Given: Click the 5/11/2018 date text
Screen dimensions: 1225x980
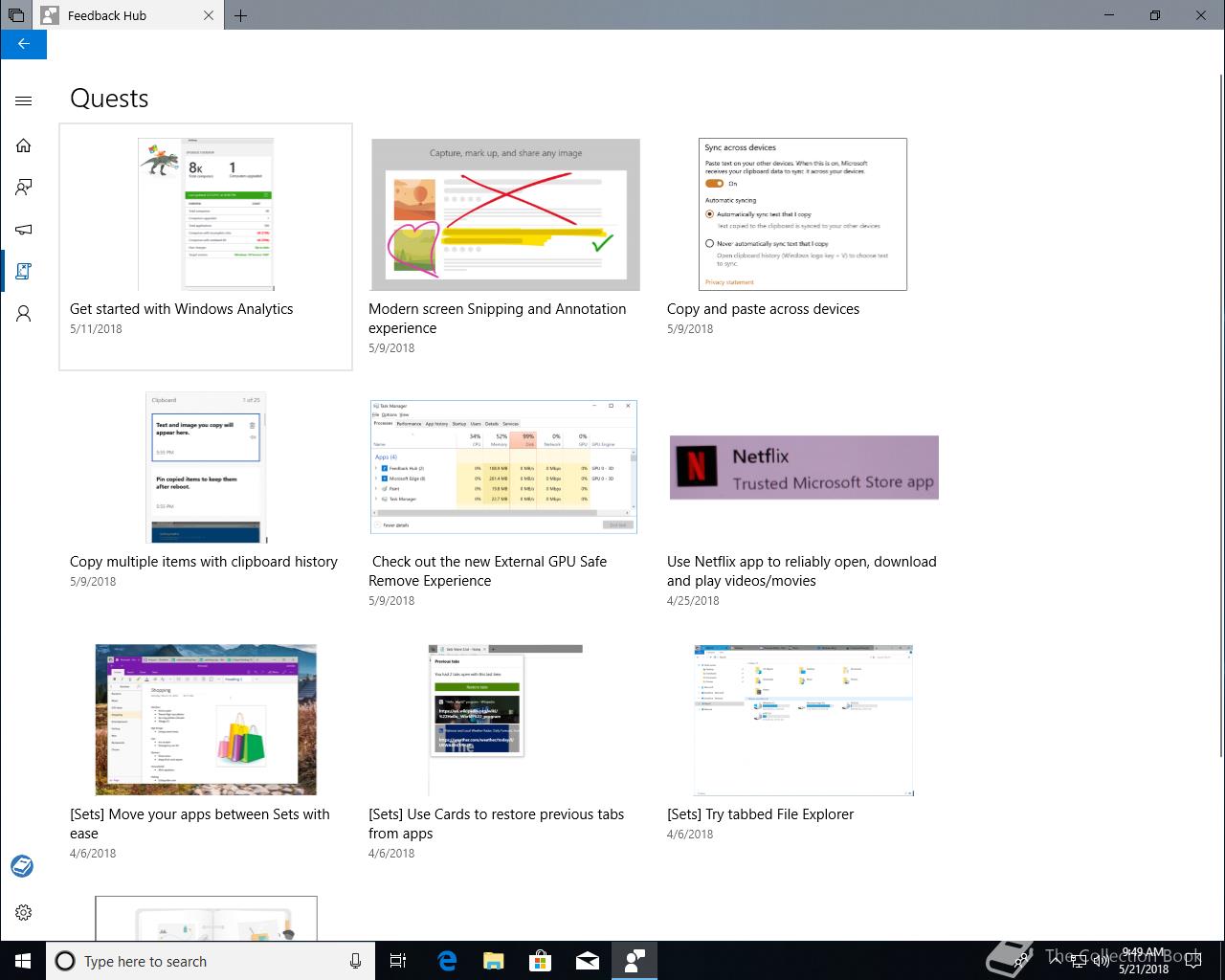Looking at the screenshot, I should [96, 329].
